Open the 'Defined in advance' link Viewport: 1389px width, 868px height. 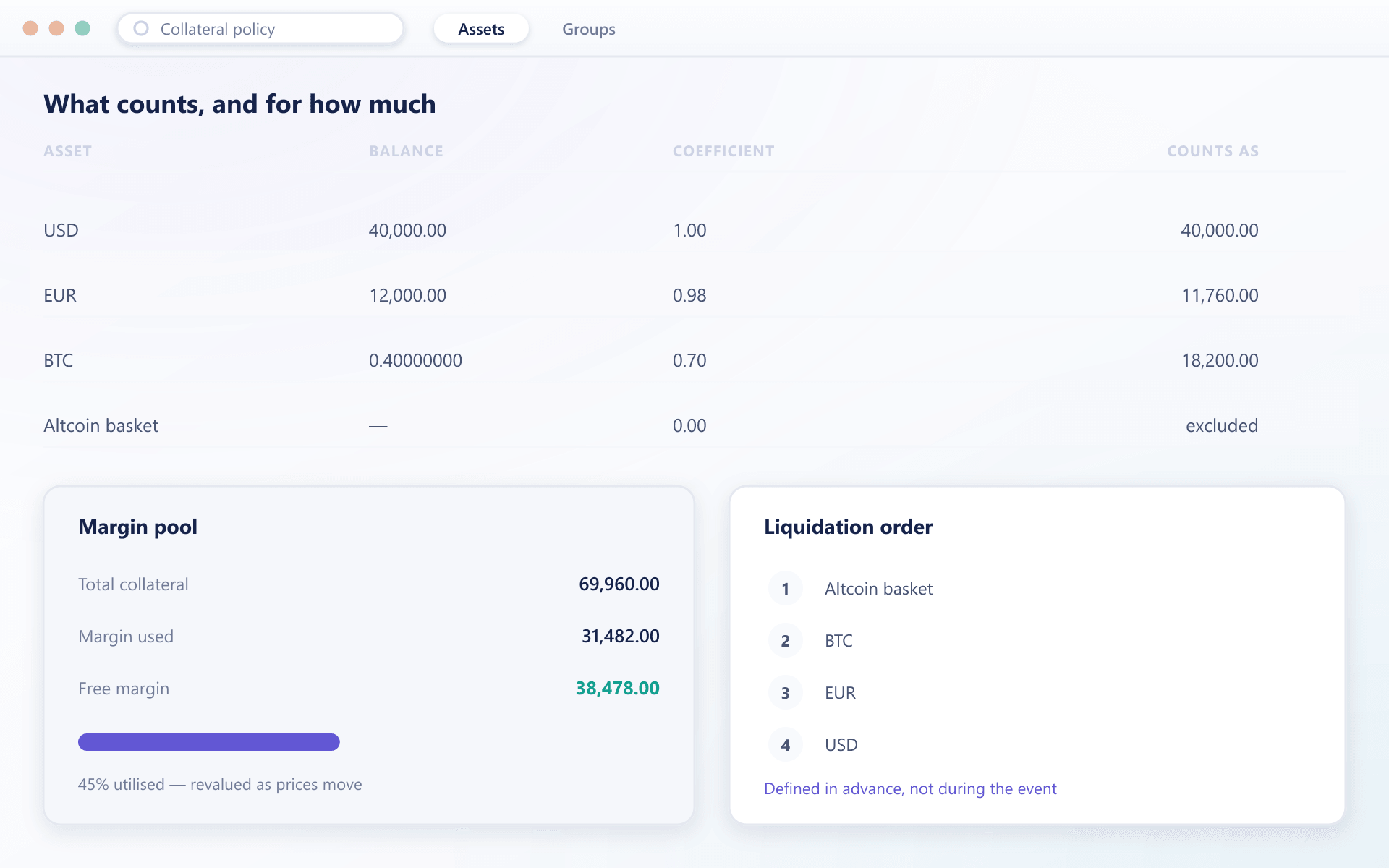910,789
